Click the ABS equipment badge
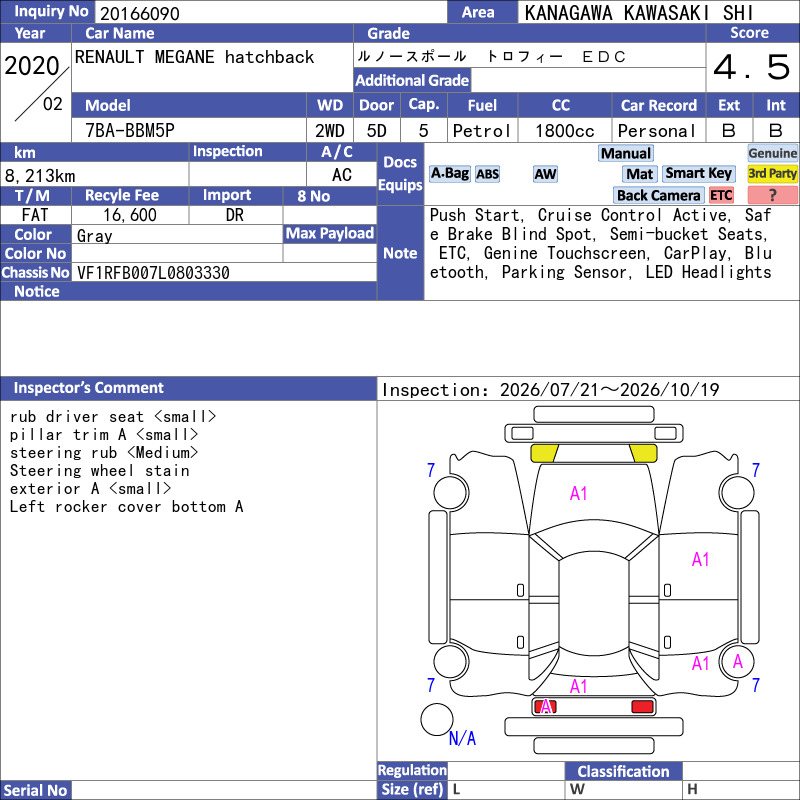Image resolution: width=800 pixels, height=800 pixels. point(487,174)
